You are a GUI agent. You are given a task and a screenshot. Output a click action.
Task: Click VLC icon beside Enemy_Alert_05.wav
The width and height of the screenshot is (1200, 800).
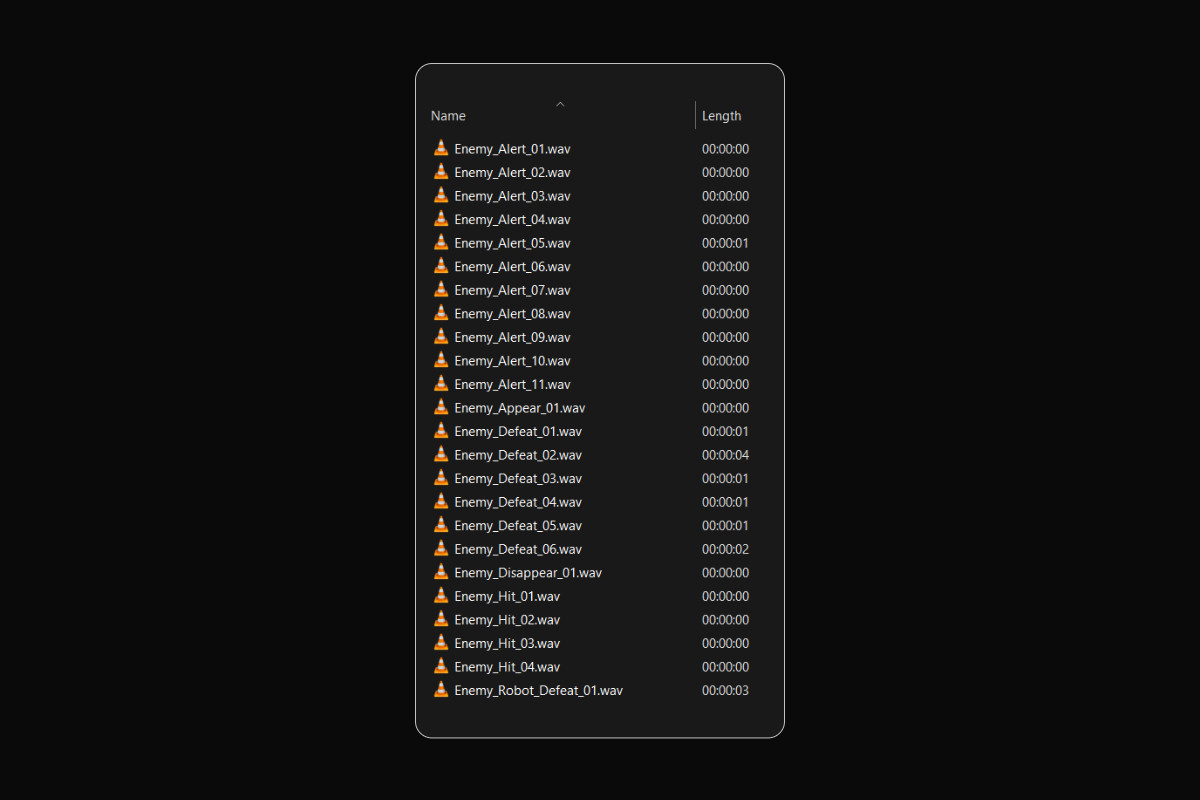[x=441, y=242]
